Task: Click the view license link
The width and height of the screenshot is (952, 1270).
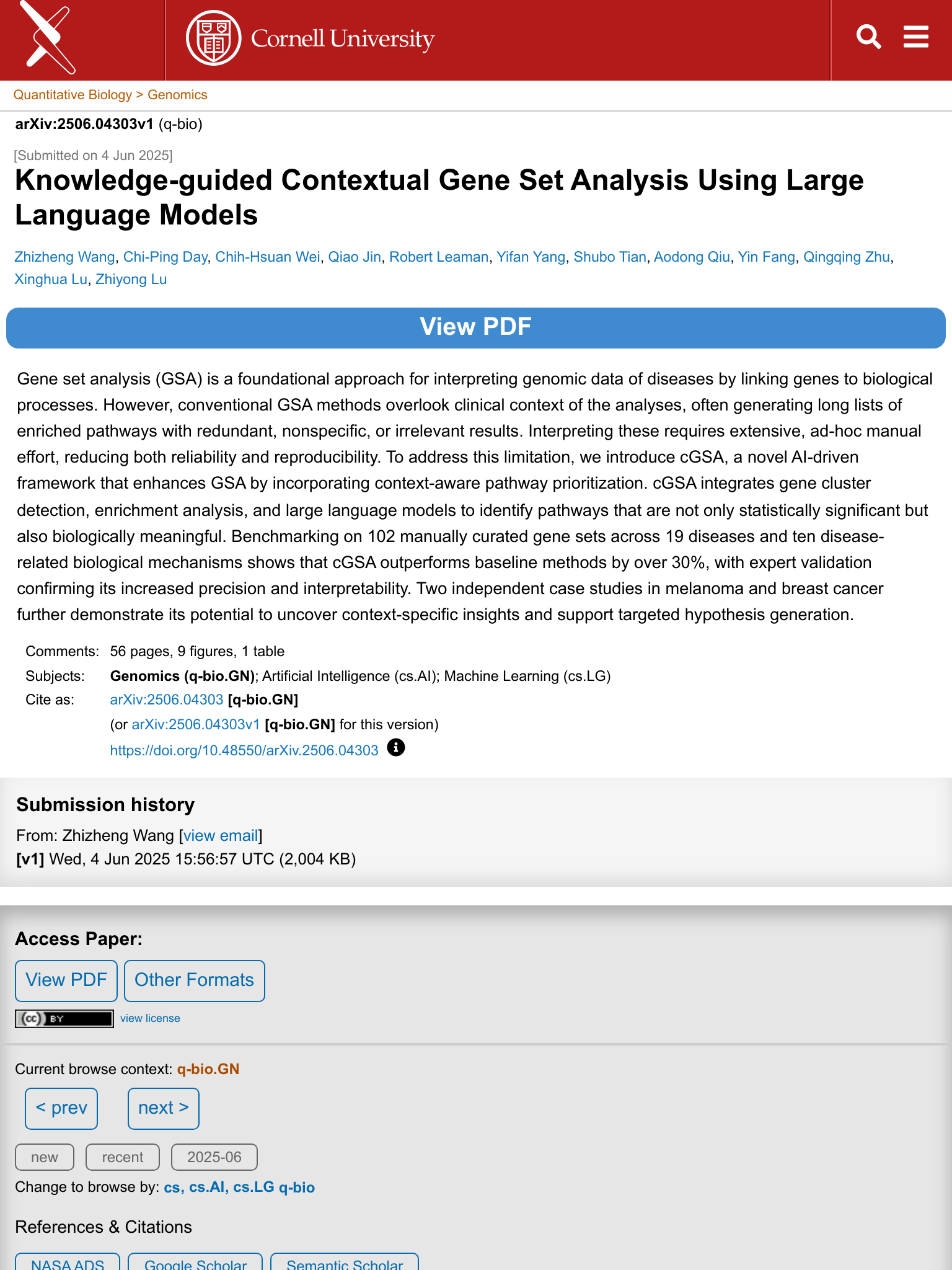Action: click(150, 1018)
